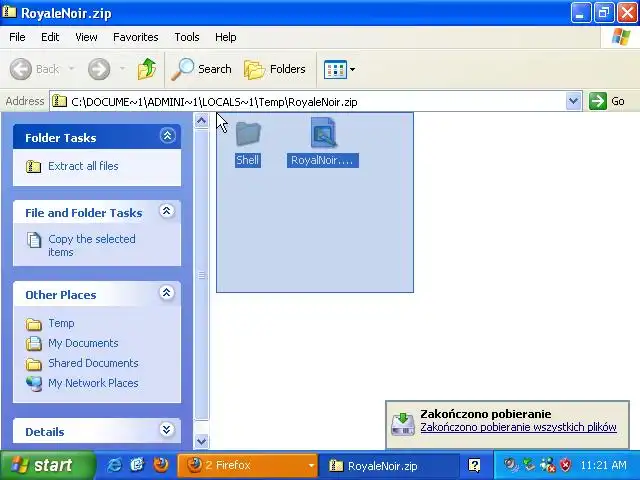Click the download complete popup icon

(402, 424)
